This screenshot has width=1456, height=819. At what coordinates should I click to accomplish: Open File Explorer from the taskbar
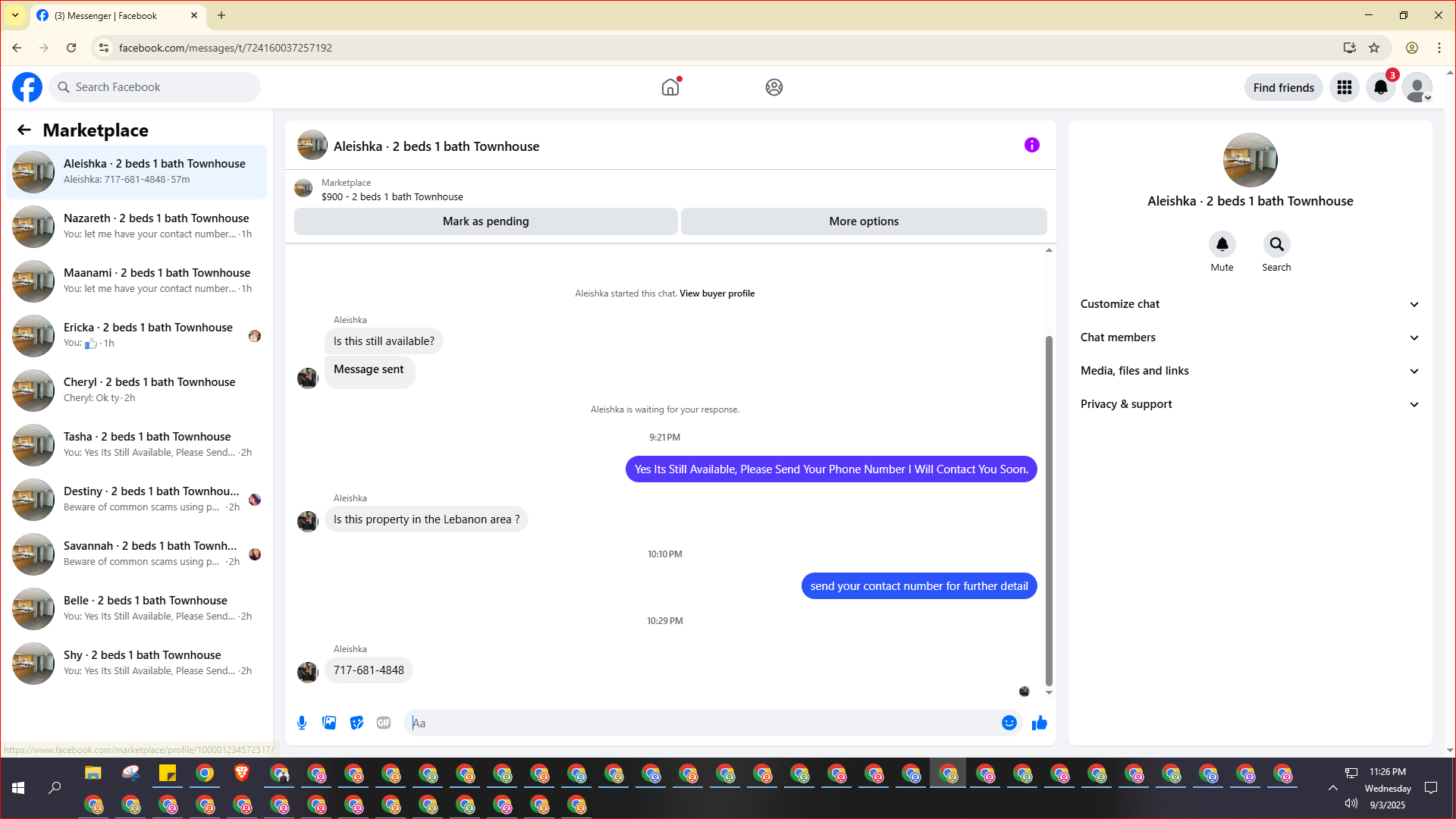(93, 773)
